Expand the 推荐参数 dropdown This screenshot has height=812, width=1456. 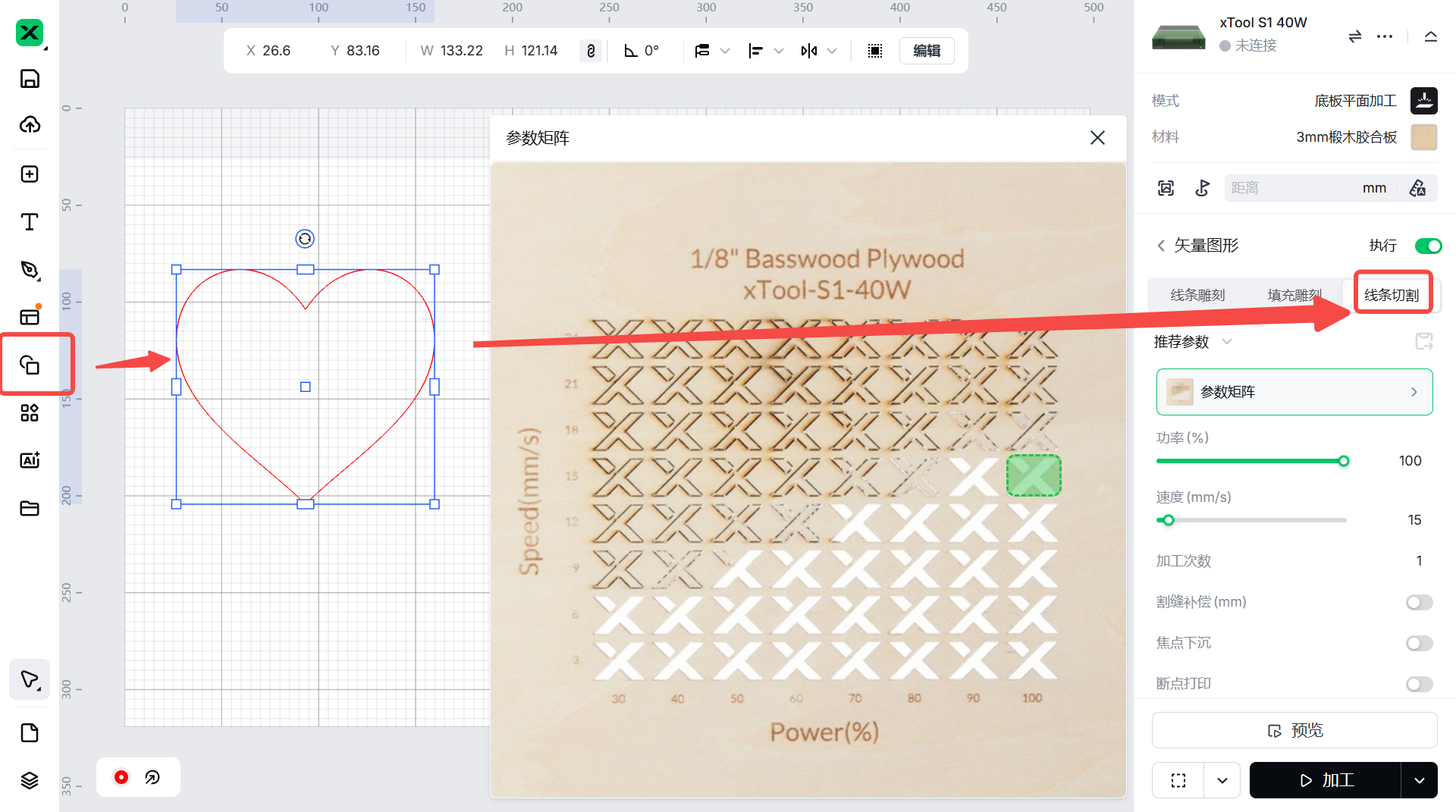1226,342
